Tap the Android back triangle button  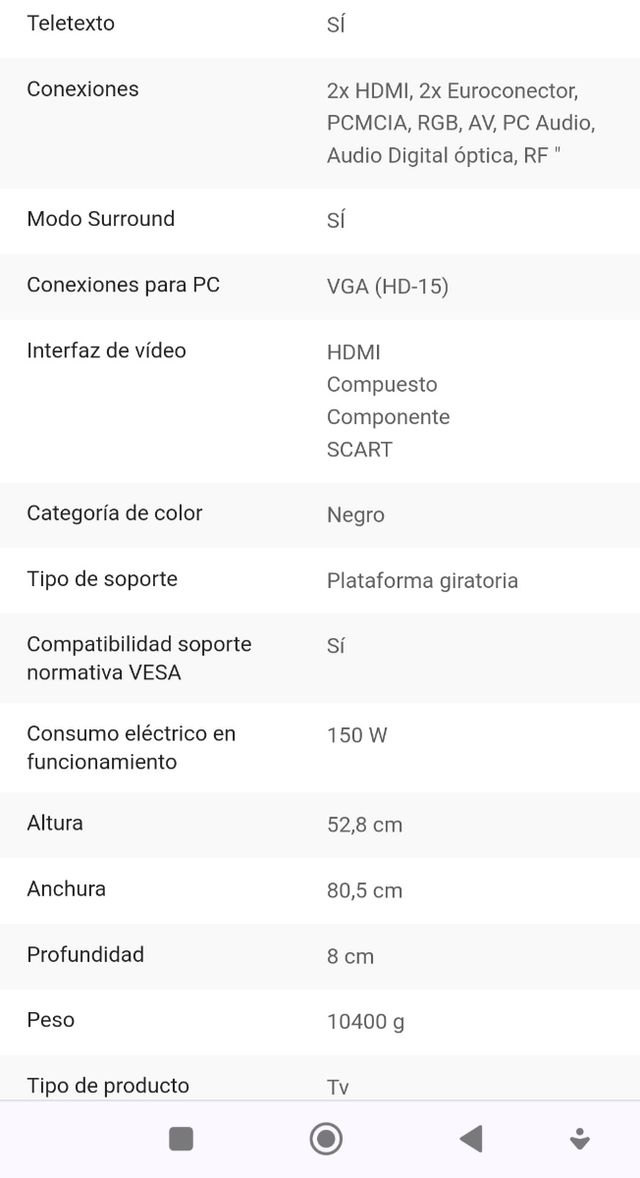(x=471, y=1138)
